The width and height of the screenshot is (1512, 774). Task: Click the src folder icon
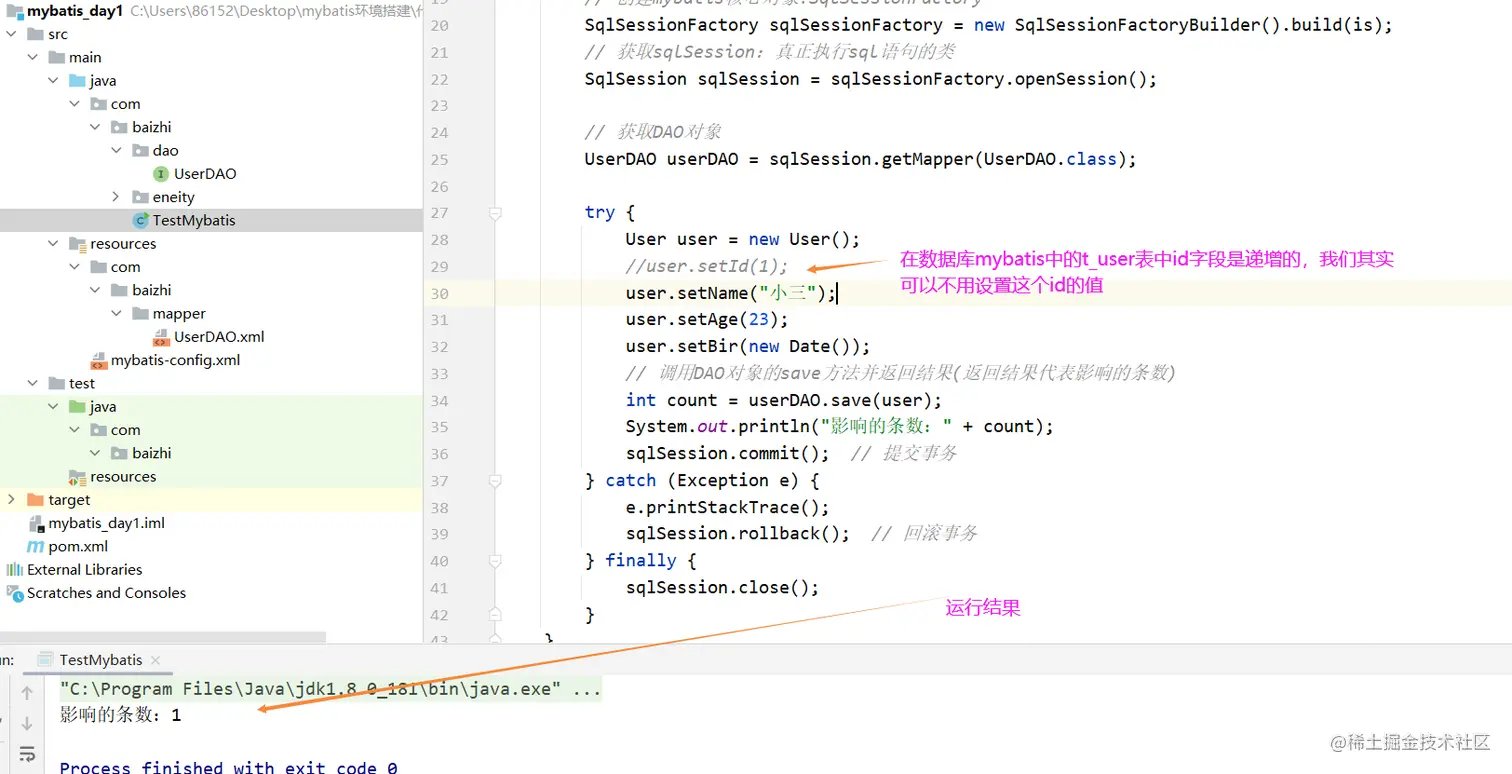pyautogui.click(x=35, y=34)
